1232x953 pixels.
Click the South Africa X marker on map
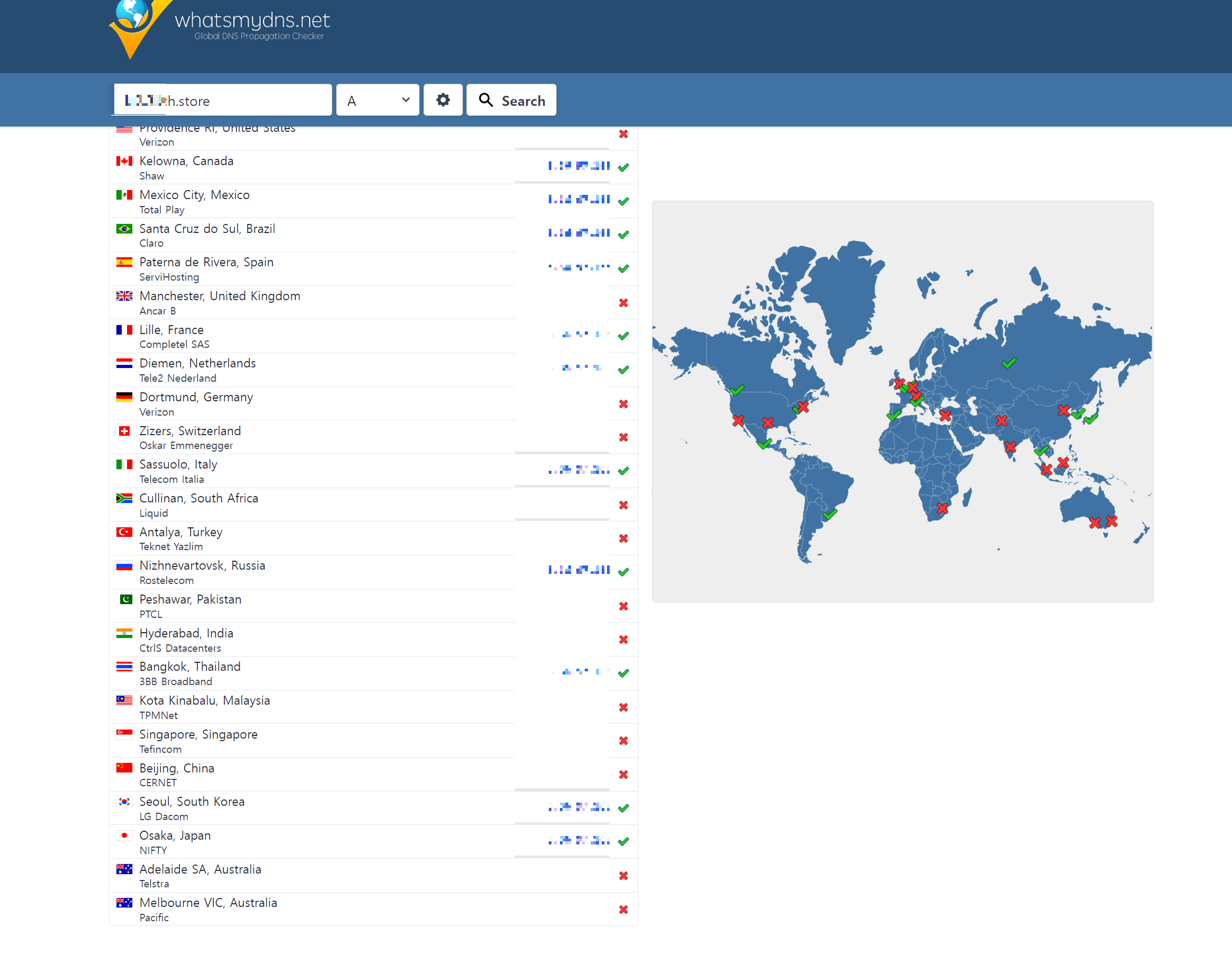click(941, 508)
